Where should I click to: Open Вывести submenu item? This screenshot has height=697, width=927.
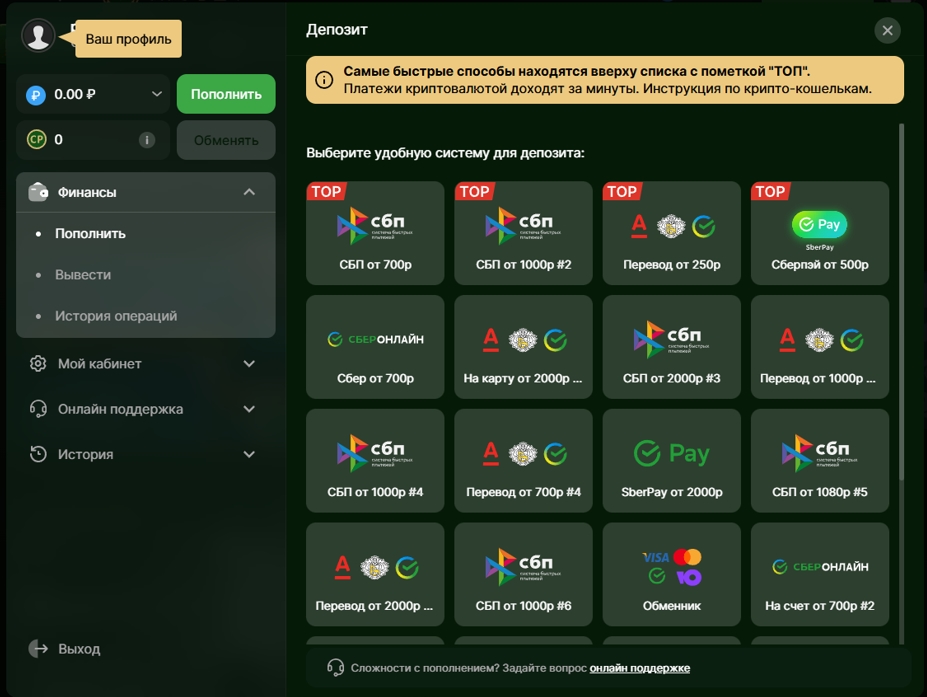83,275
